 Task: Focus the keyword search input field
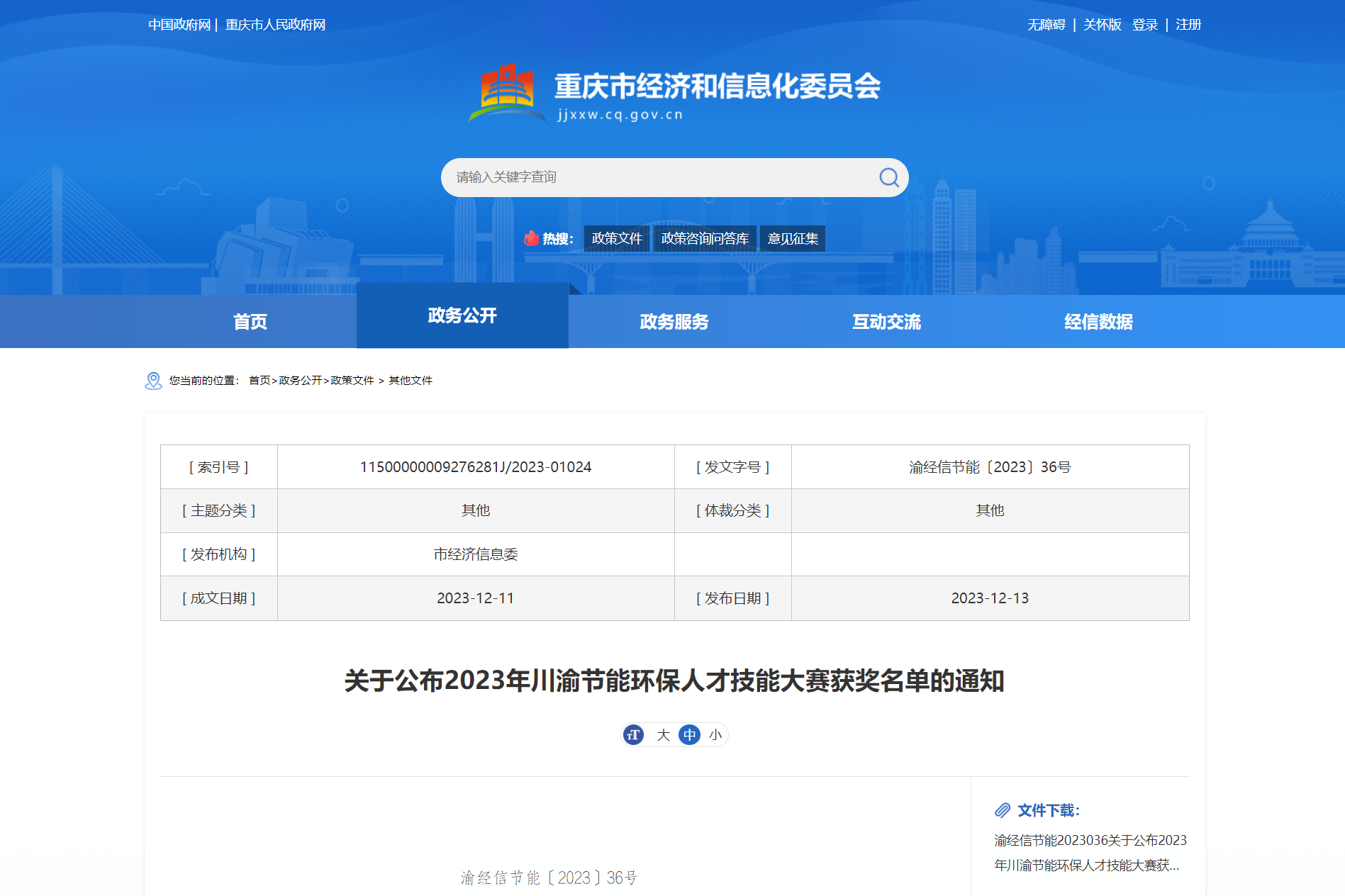tap(659, 177)
